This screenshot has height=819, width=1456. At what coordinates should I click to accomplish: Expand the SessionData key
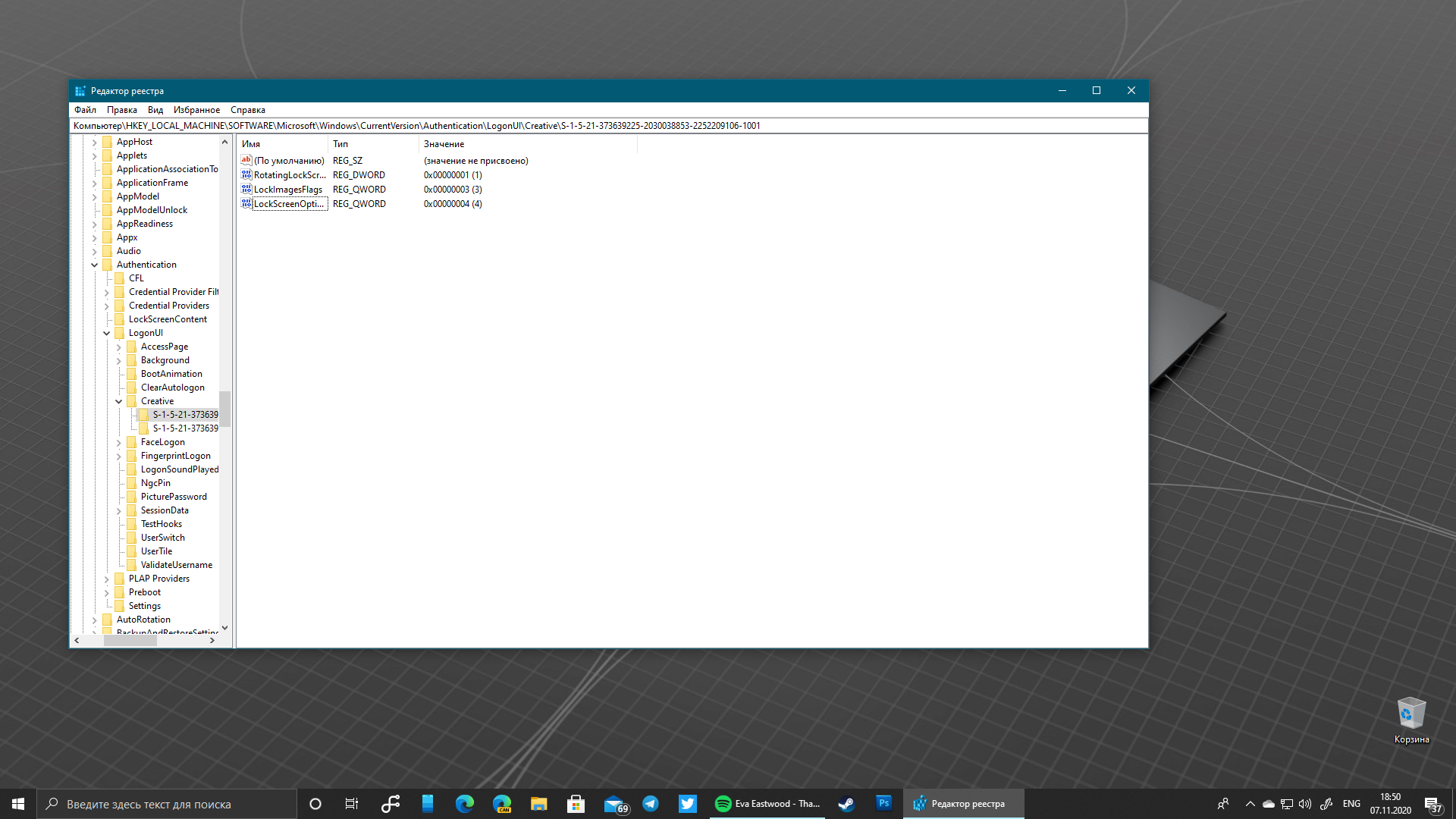pyautogui.click(x=119, y=510)
